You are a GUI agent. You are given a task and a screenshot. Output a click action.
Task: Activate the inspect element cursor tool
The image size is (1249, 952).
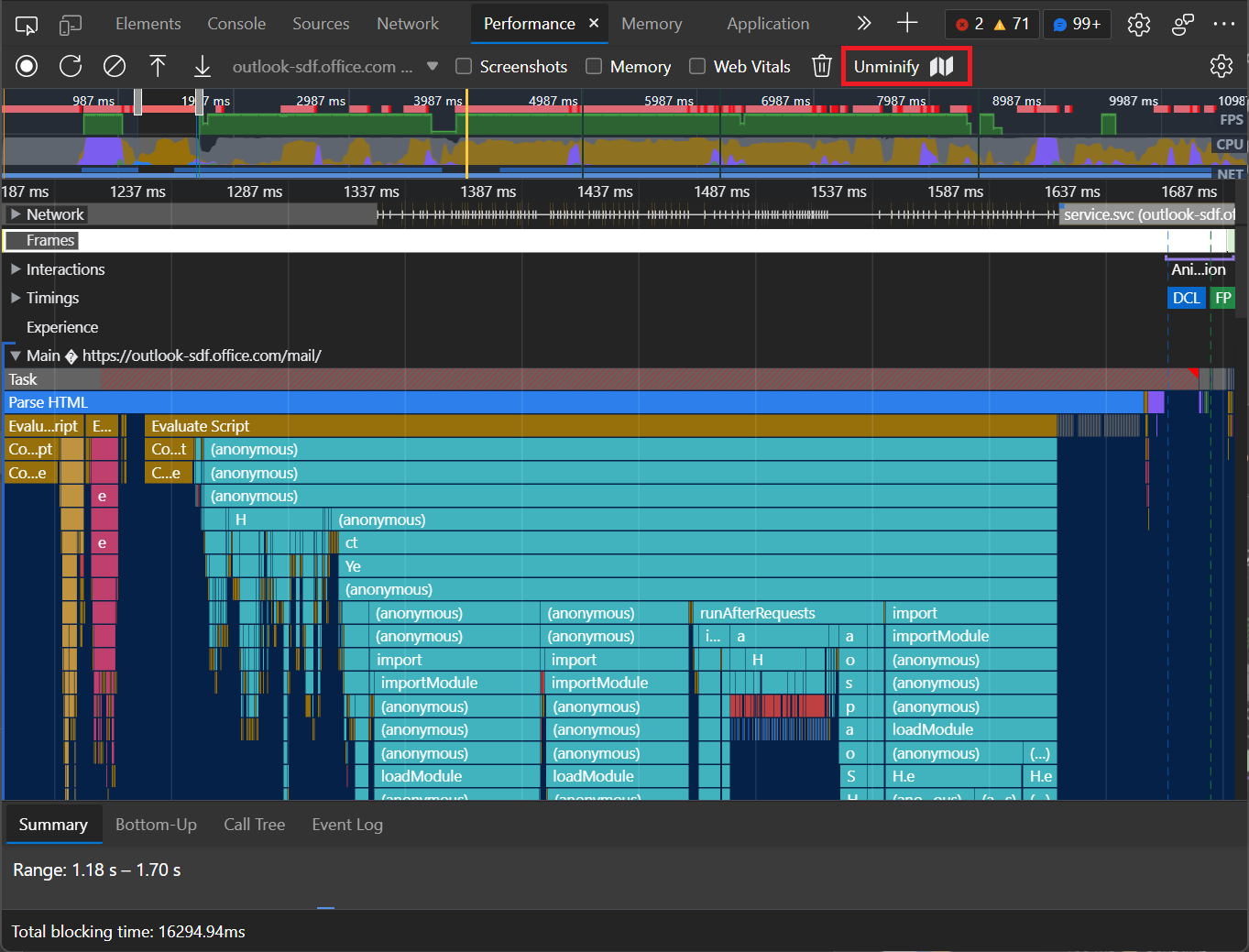(26, 23)
